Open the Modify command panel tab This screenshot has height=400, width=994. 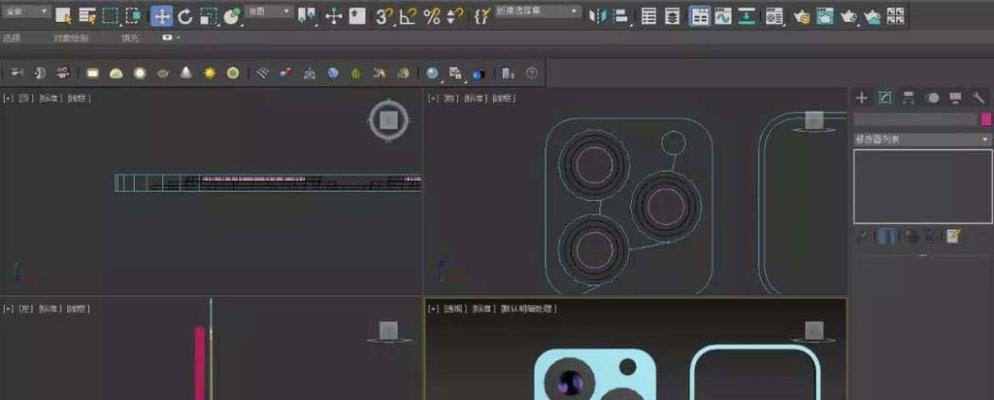click(x=885, y=98)
